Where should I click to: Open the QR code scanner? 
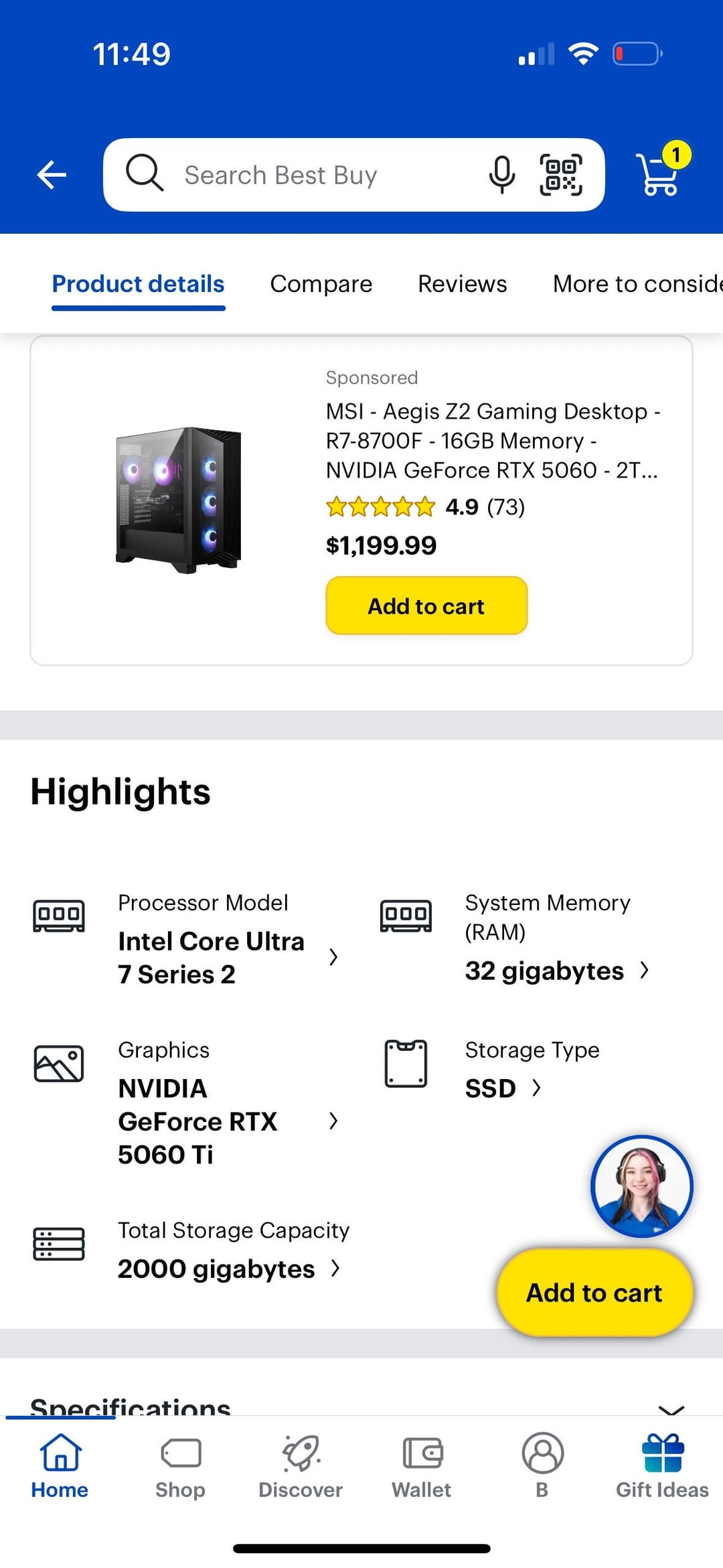click(x=561, y=175)
